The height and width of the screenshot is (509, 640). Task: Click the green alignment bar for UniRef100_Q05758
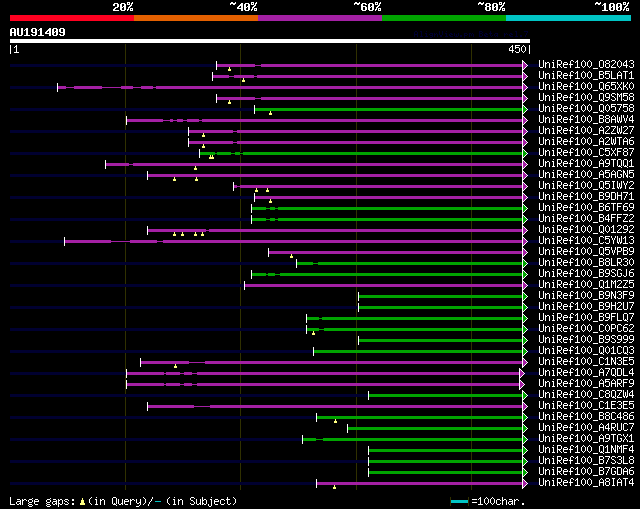[389, 109]
